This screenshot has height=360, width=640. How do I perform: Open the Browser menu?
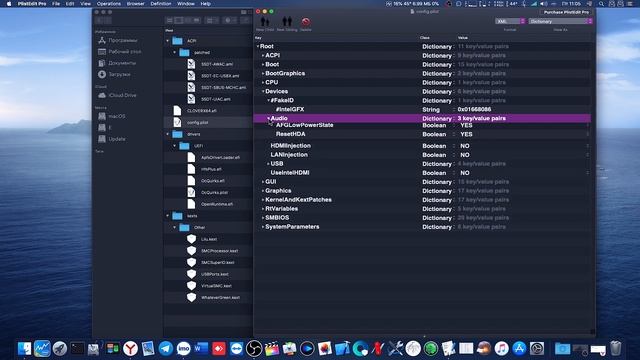tap(136, 4)
